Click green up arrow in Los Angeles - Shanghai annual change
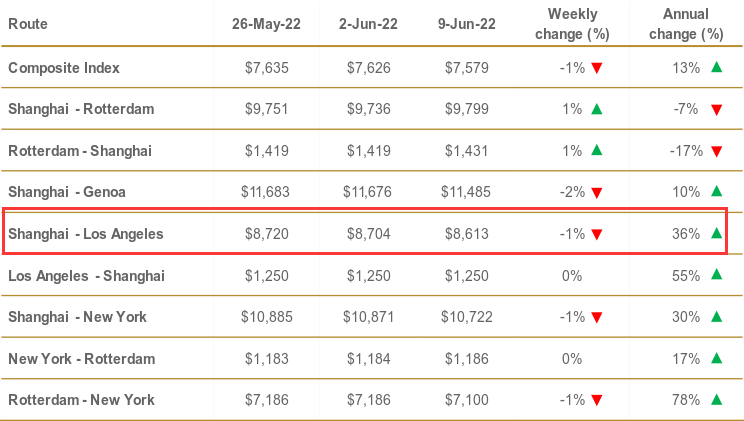 tap(716, 274)
